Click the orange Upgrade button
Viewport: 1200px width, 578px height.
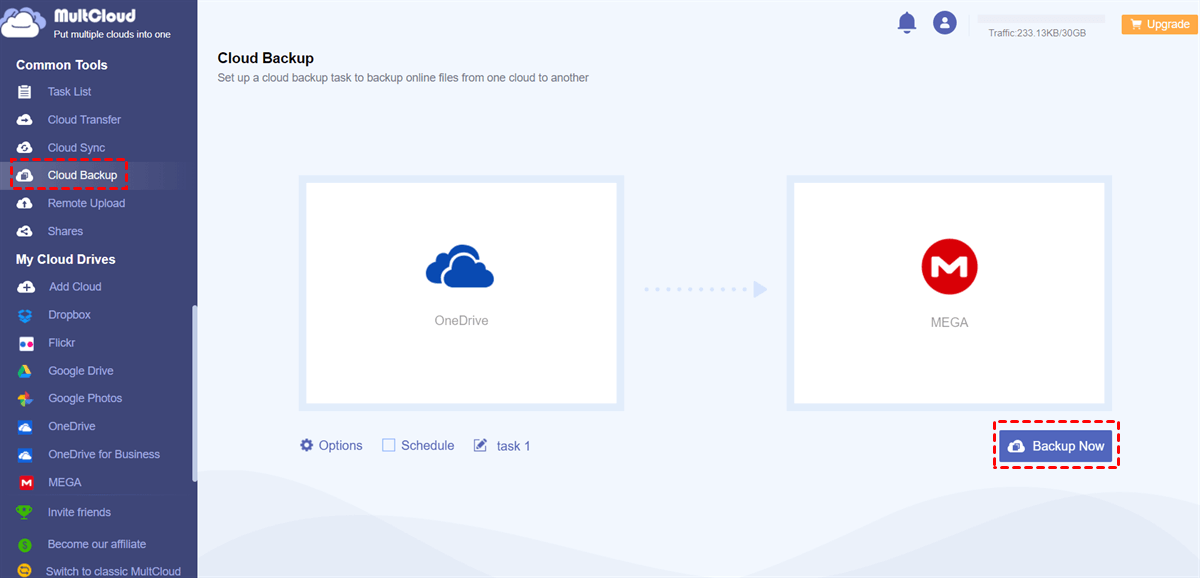coord(1158,24)
